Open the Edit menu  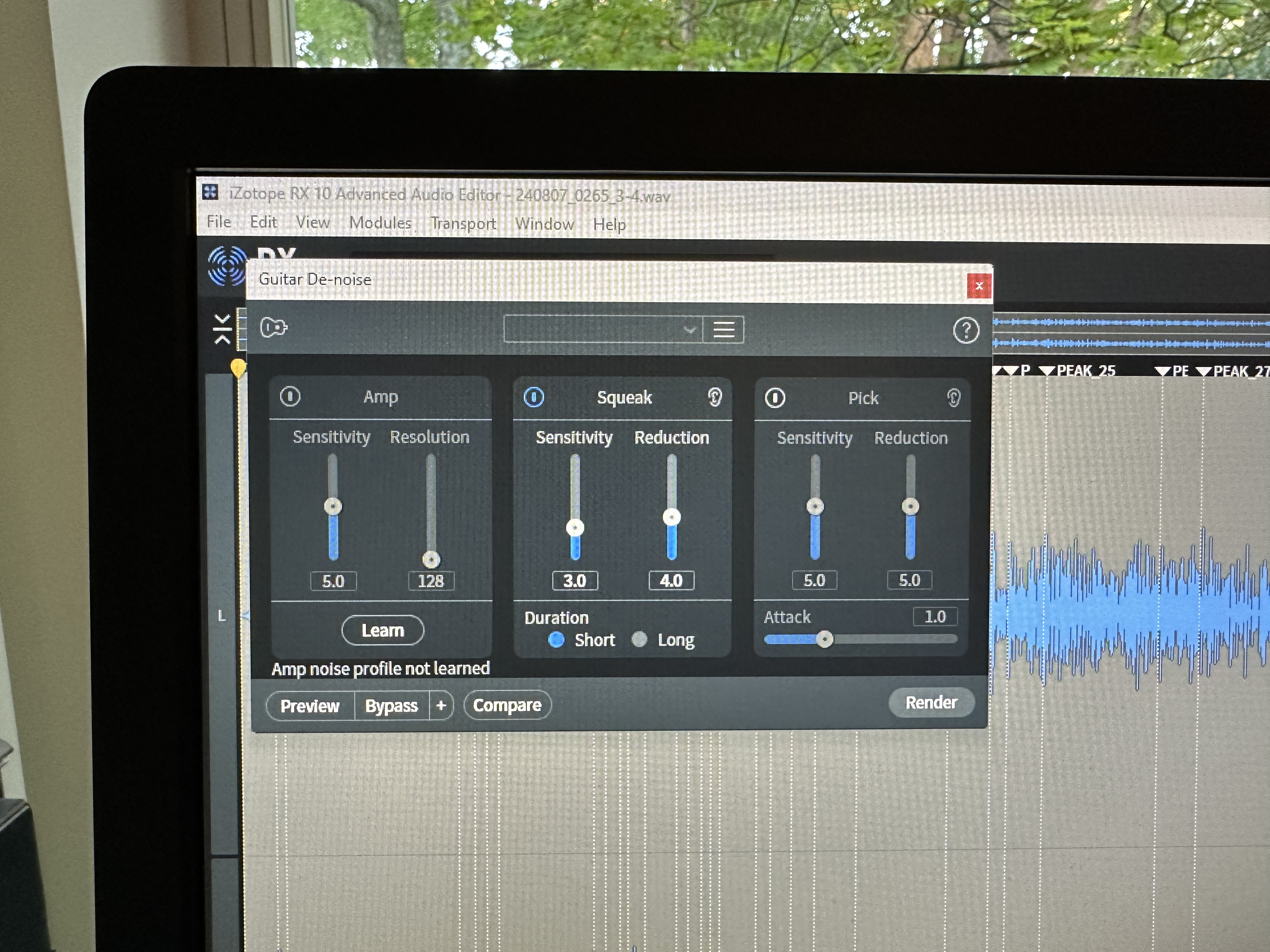[263, 222]
